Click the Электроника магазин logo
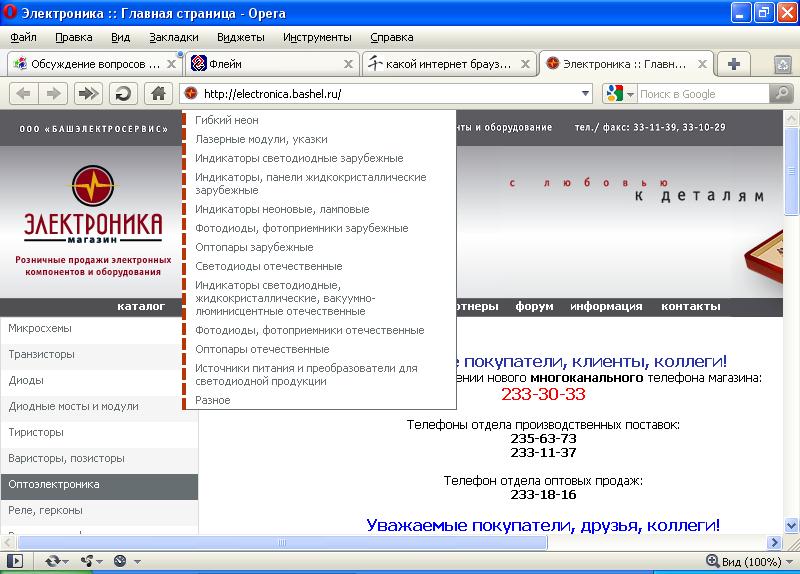This screenshot has width=800, height=574. point(93,204)
